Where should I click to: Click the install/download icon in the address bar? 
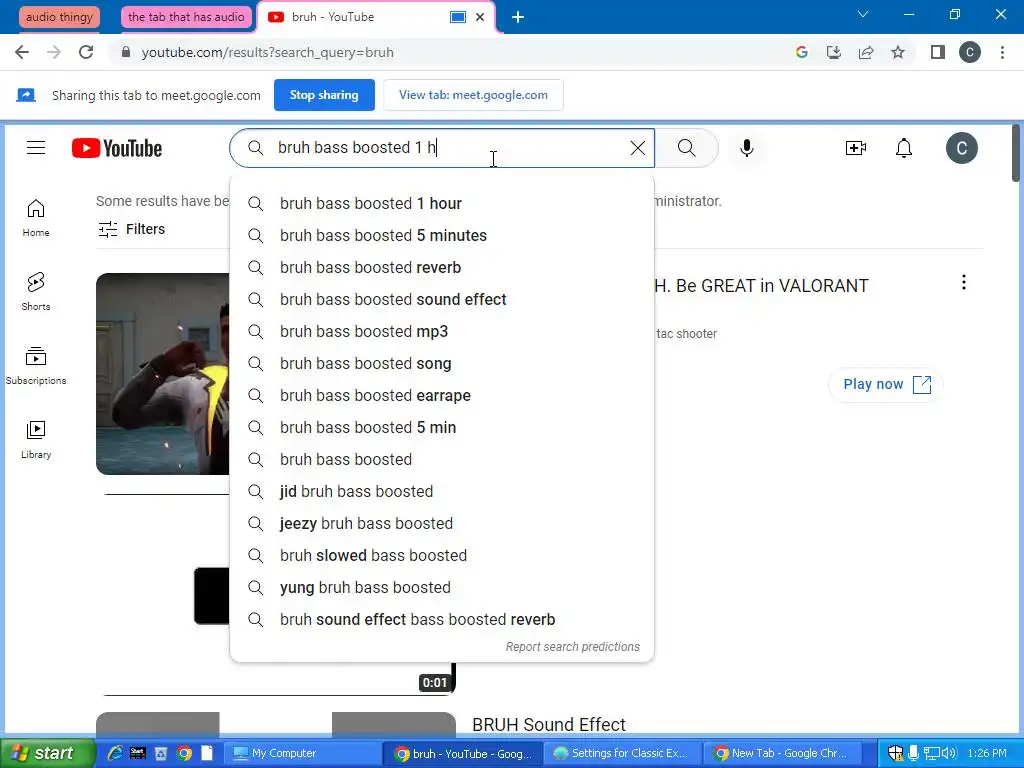(x=833, y=52)
